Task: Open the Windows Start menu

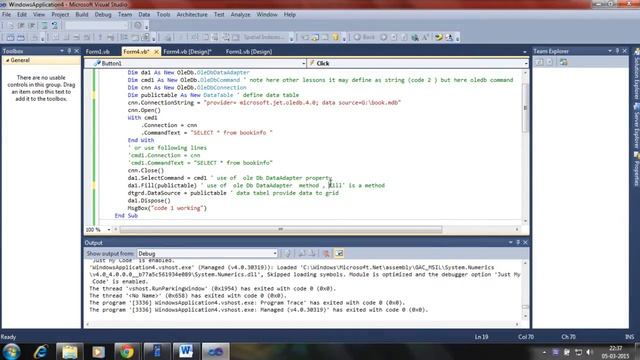Action: click(x=11, y=351)
